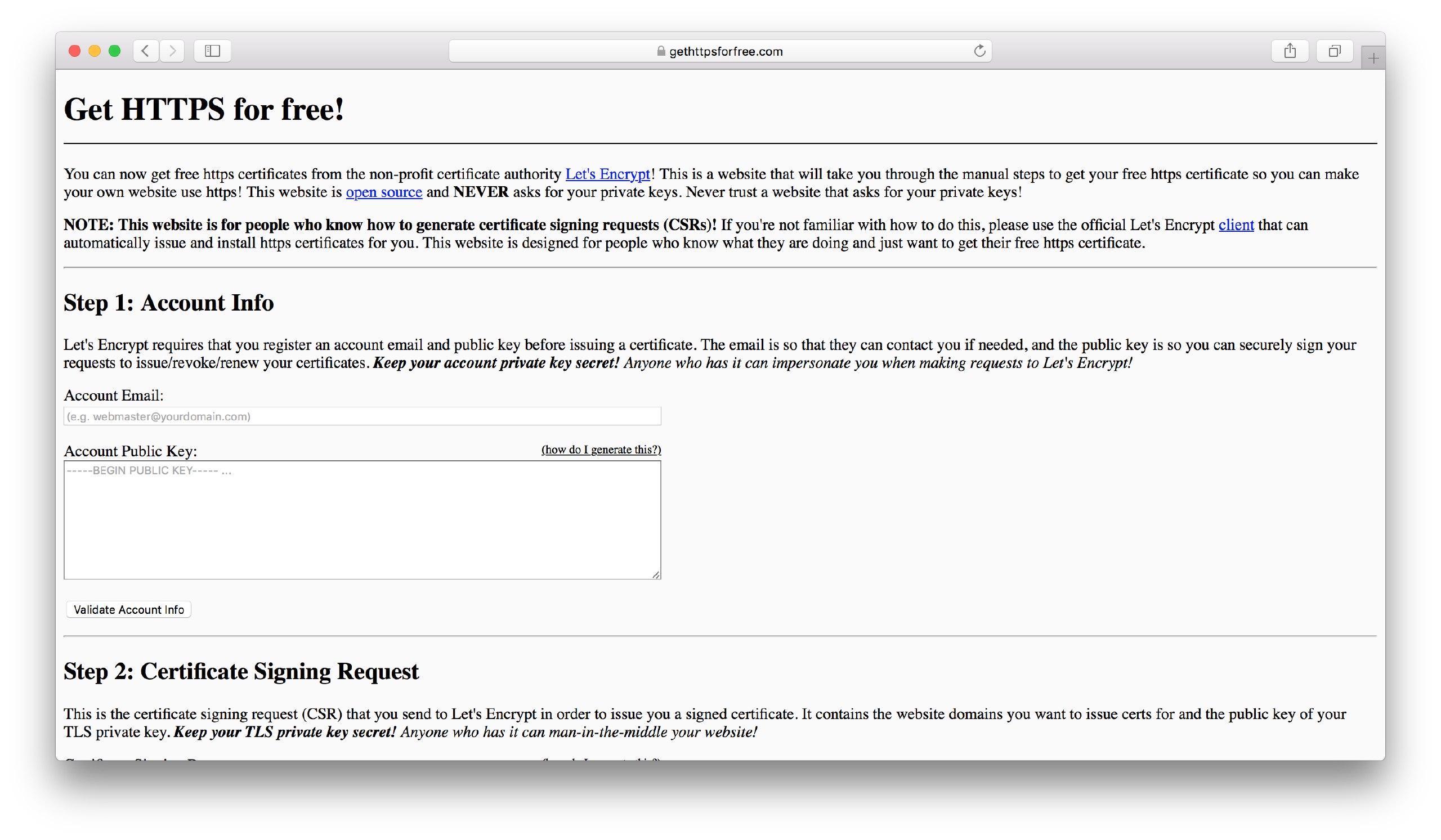Open the Share menu icon

(x=1290, y=51)
